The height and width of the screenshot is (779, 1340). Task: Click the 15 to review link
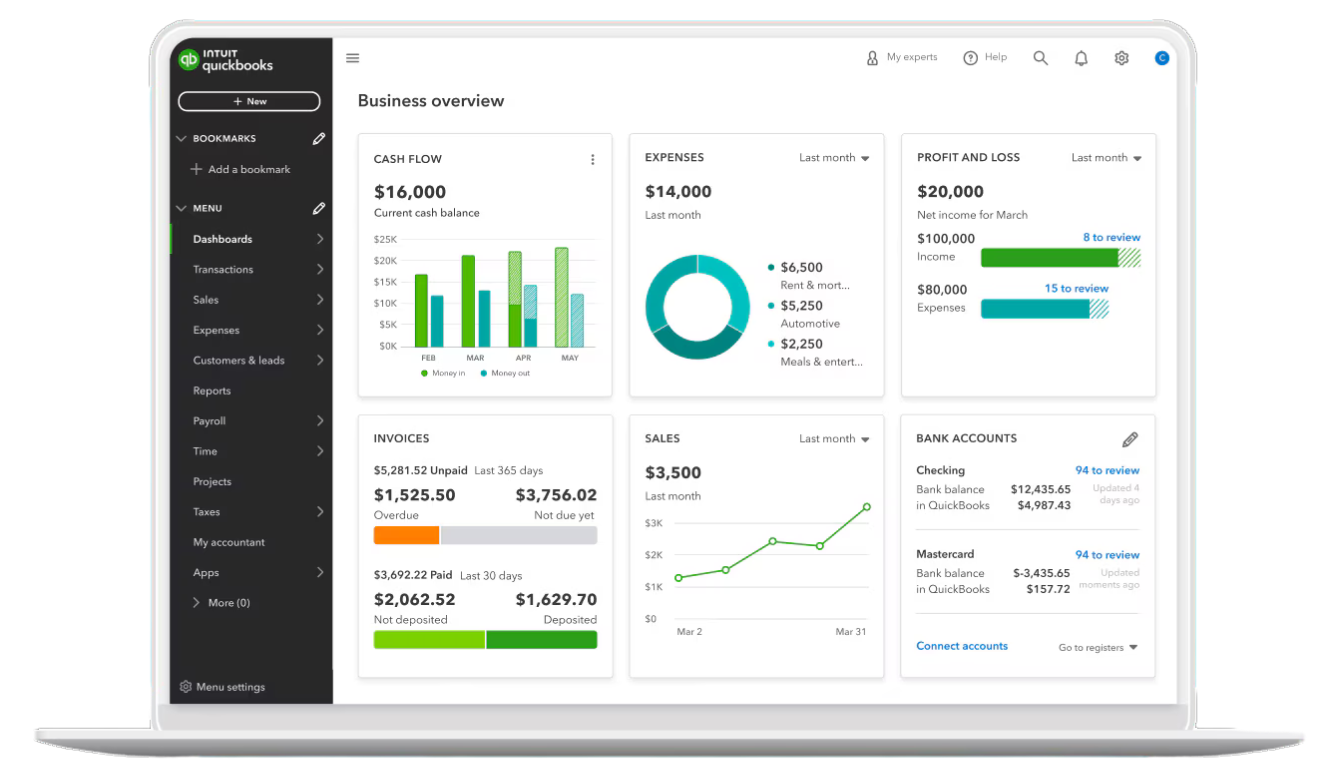1076,289
